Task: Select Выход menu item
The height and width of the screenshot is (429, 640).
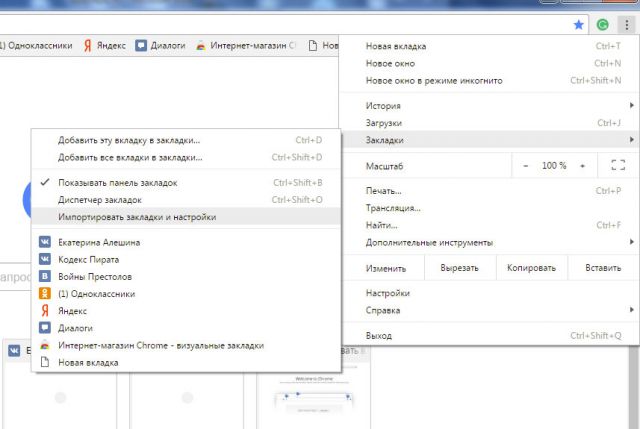Action: click(489, 336)
